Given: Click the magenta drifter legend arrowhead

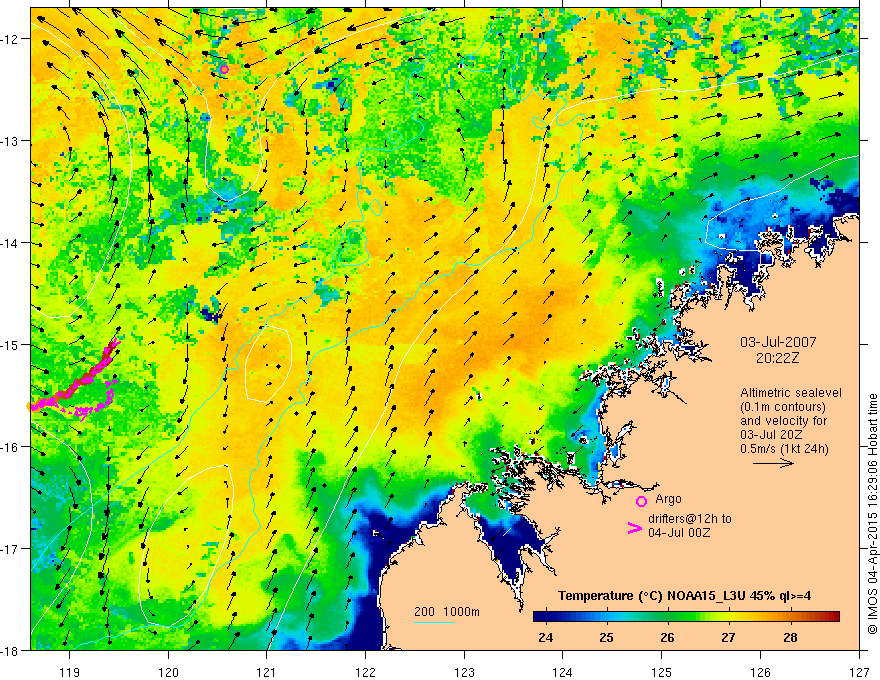Looking at the screenshot, I should (635, 527).
